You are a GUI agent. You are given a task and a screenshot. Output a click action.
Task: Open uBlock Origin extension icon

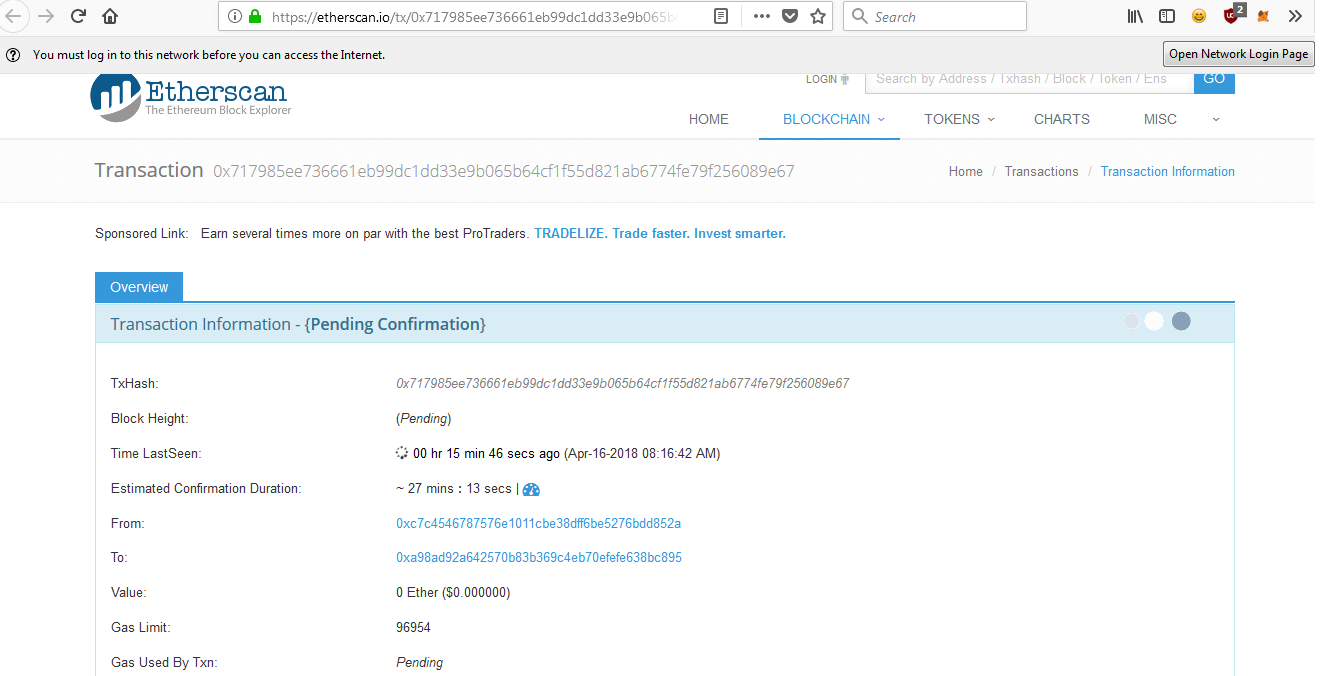1233,15
